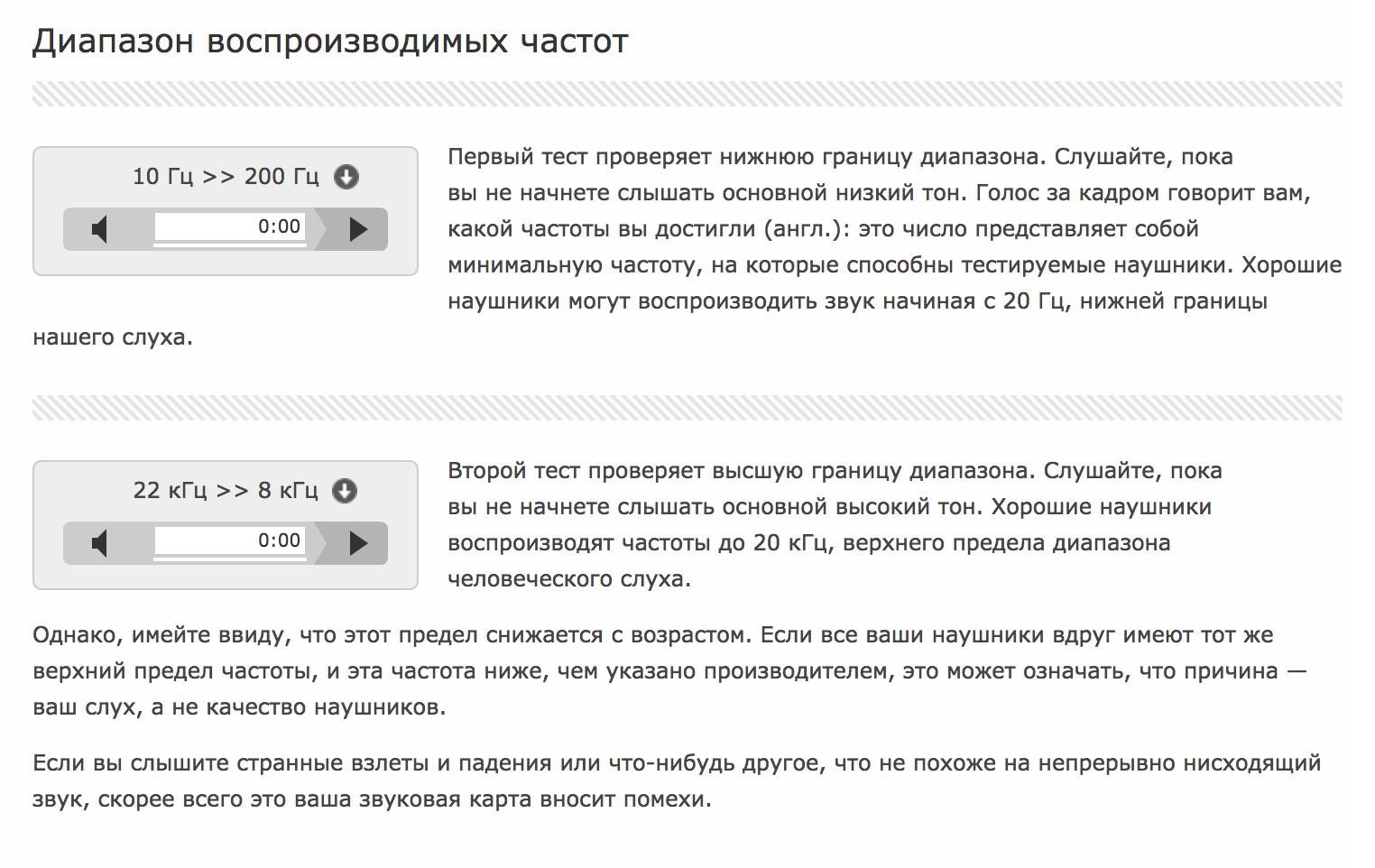Download the 22 кГц >> 8 кГц audio file
Viewport: 1375px width, 868px height.
pos(345,491)
